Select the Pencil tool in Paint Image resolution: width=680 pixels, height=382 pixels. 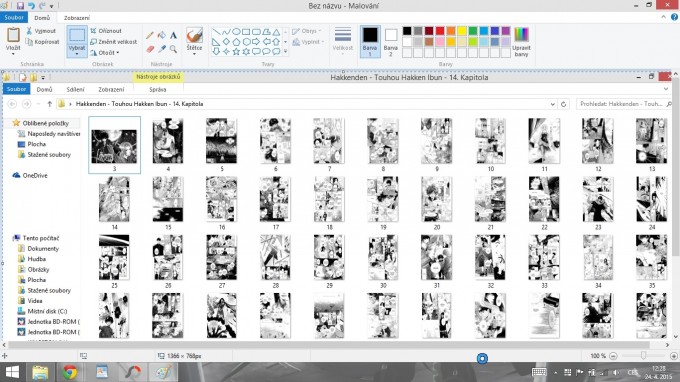click(150, 36)
